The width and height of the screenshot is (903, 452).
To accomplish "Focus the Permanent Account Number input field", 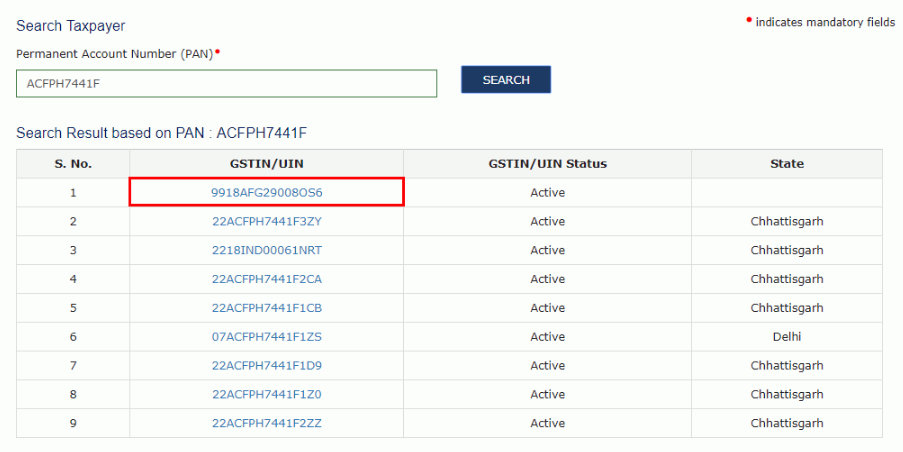I will tap(226, 83).
